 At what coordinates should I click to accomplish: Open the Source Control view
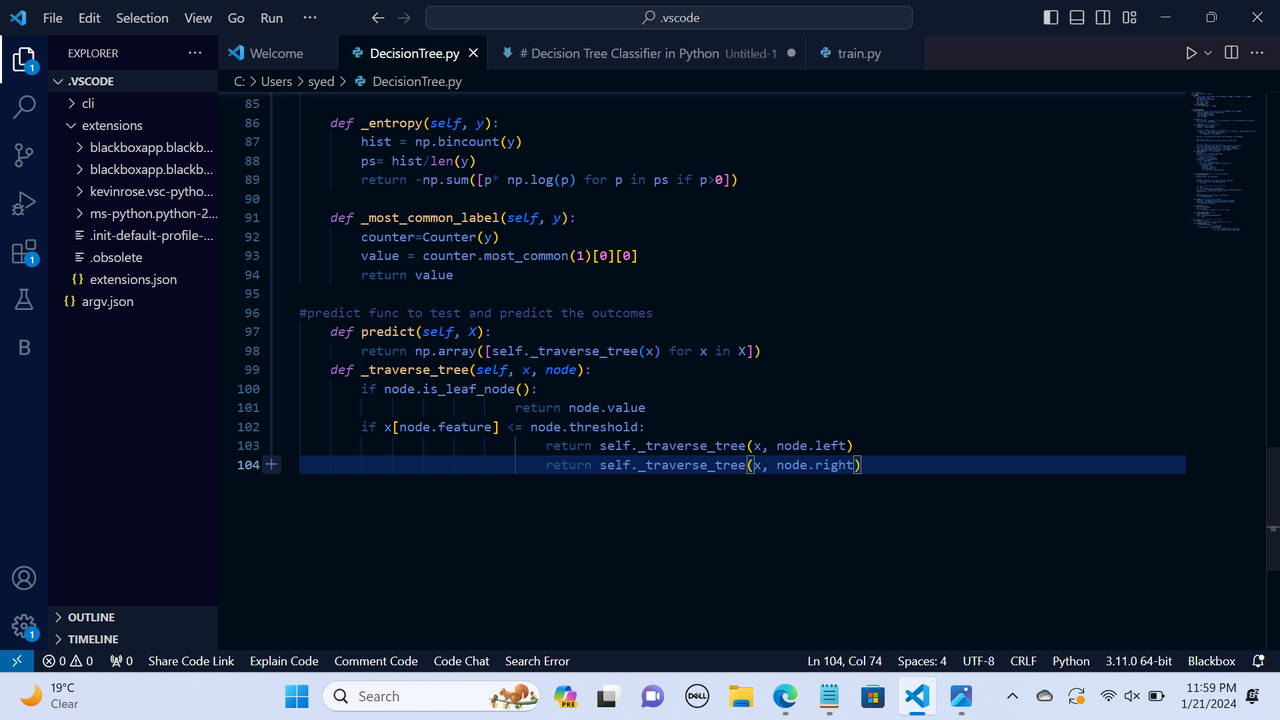click(23, 155)
